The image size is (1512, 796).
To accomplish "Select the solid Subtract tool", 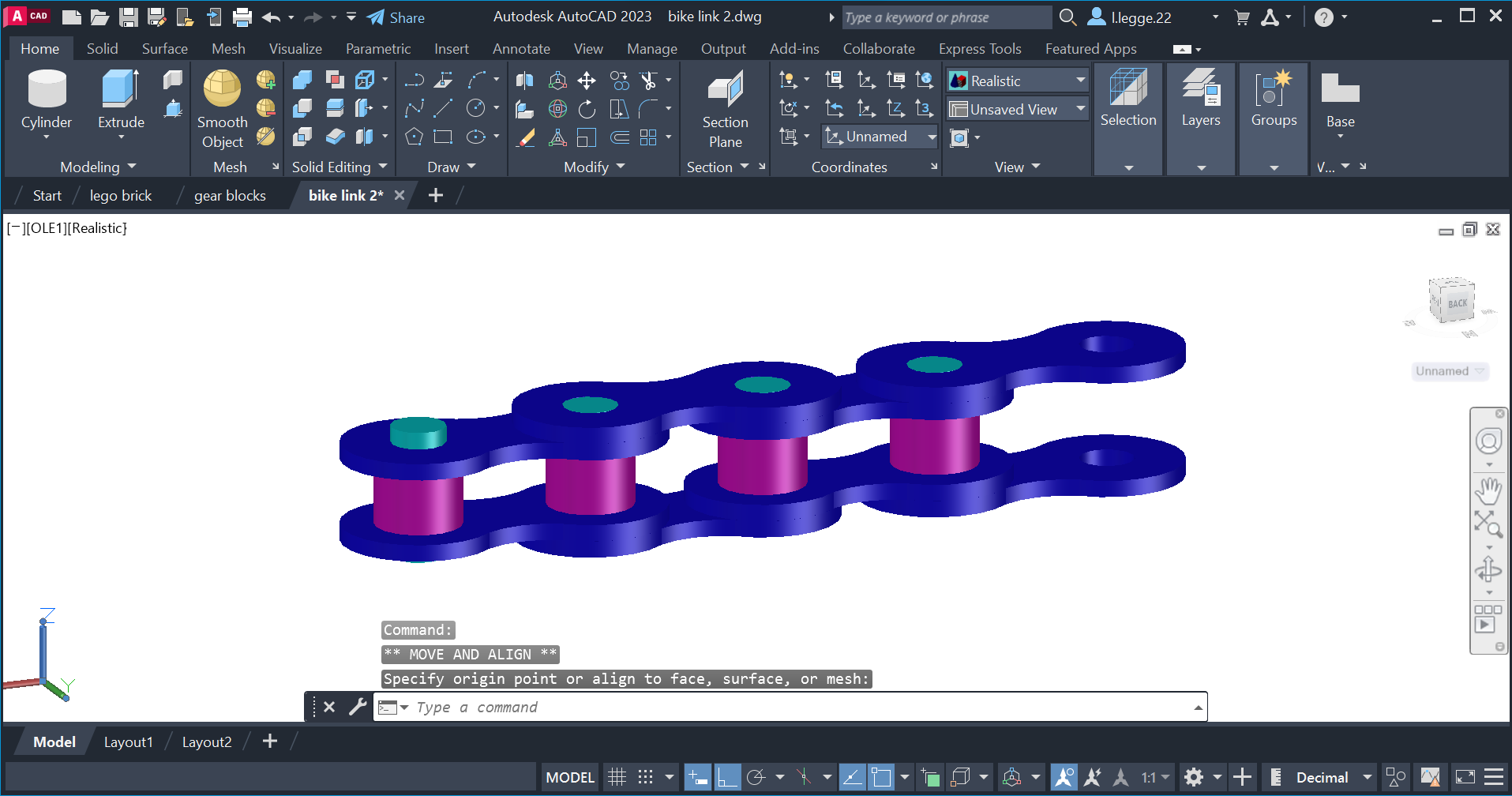I will pos(302,108).
